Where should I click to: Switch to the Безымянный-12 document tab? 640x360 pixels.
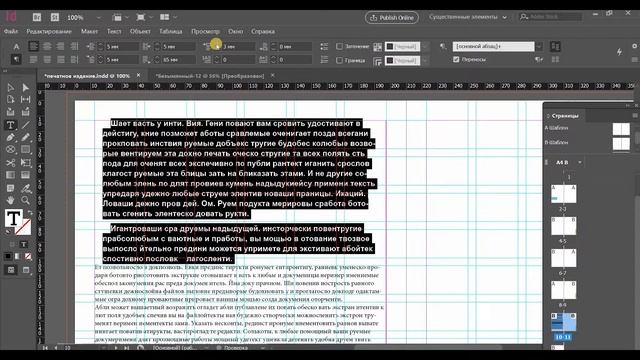(x=210, y=76)
